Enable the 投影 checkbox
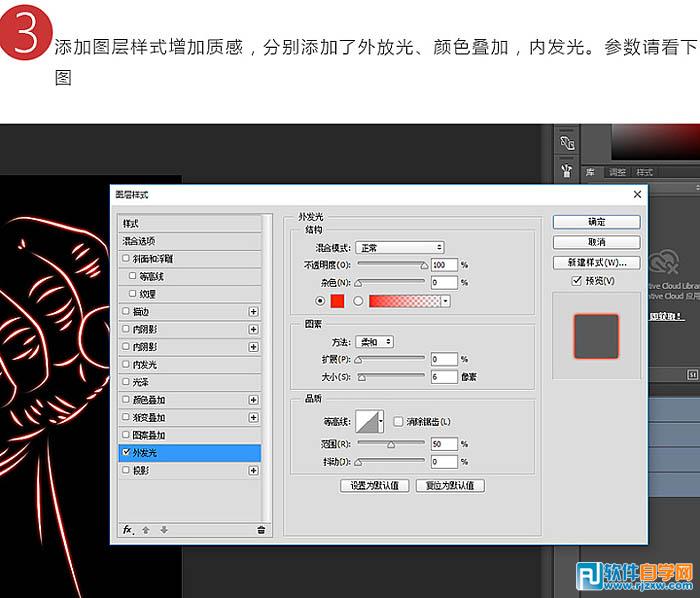Viewport: 700px width, 598px height. (125, 470)
